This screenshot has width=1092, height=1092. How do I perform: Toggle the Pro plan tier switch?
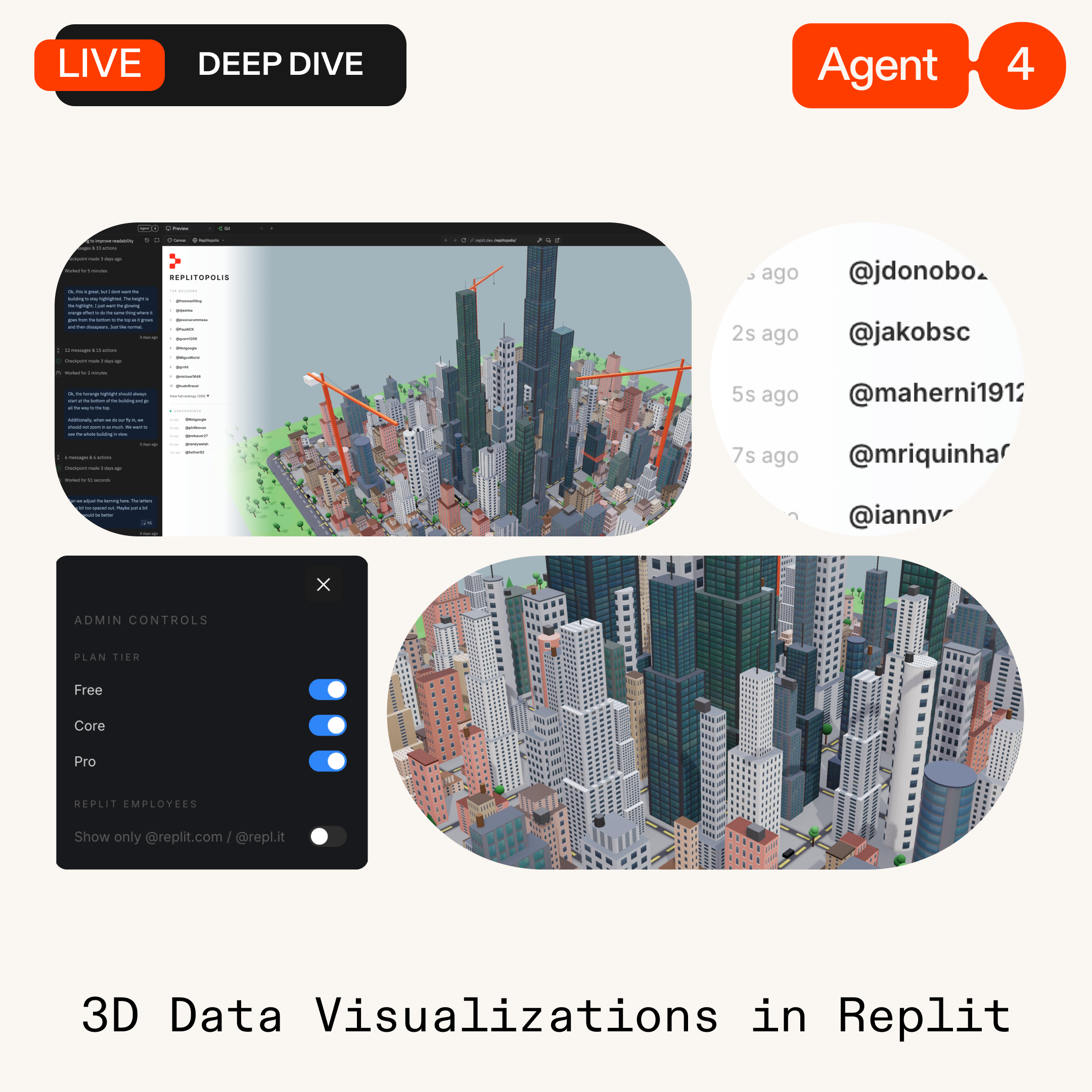click(x=327, y=761)
